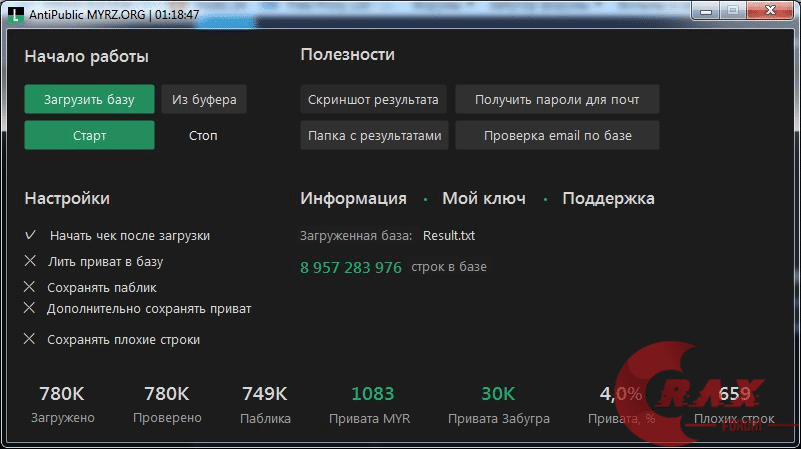Click the AntiPublic app icon in title bar

click(16, 14)
